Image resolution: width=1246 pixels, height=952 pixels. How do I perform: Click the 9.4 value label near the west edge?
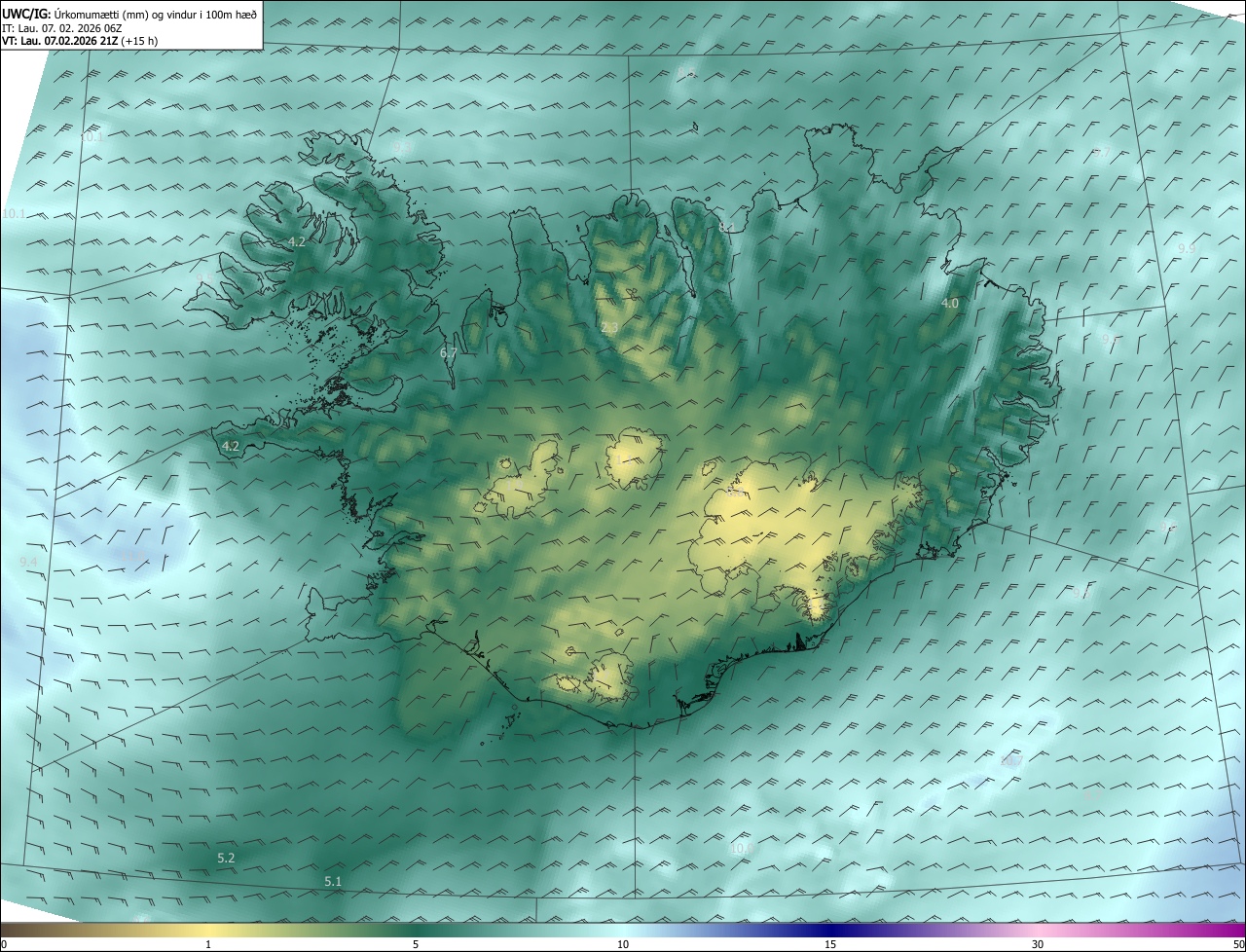(28, 562)
